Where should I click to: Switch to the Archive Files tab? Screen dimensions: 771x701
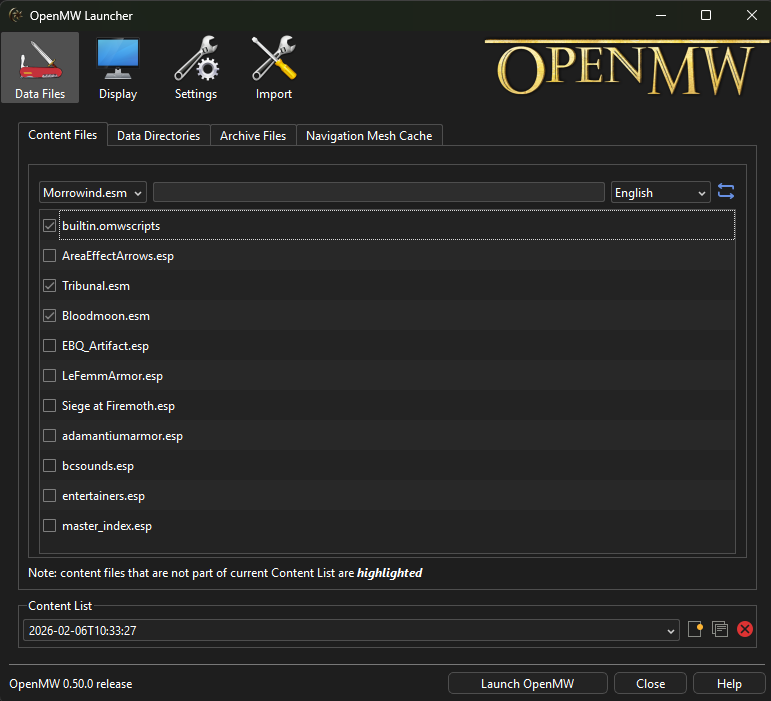tap(253, 136)
